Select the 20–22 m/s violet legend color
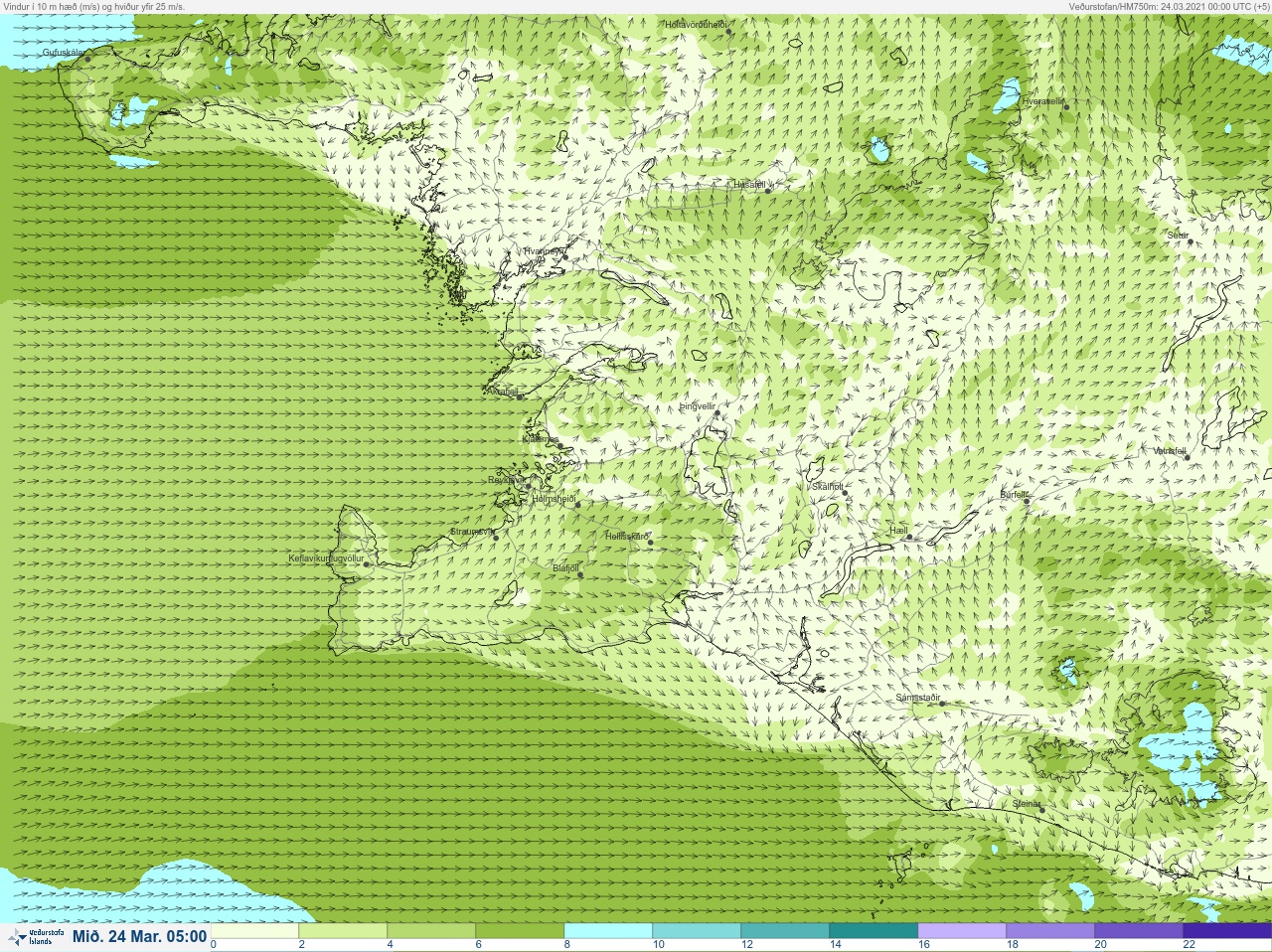Screen dimensions: 1272x952 click(x=1139, y=931)
